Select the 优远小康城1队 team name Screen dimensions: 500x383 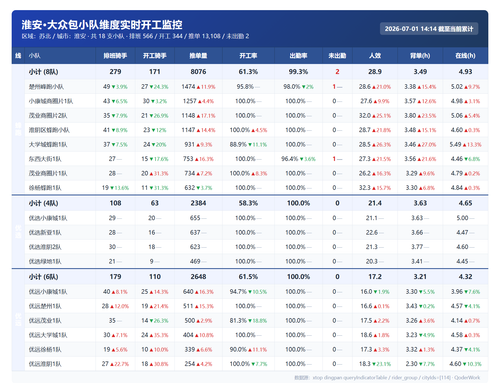pyautogui.click(x=48, y=292)
